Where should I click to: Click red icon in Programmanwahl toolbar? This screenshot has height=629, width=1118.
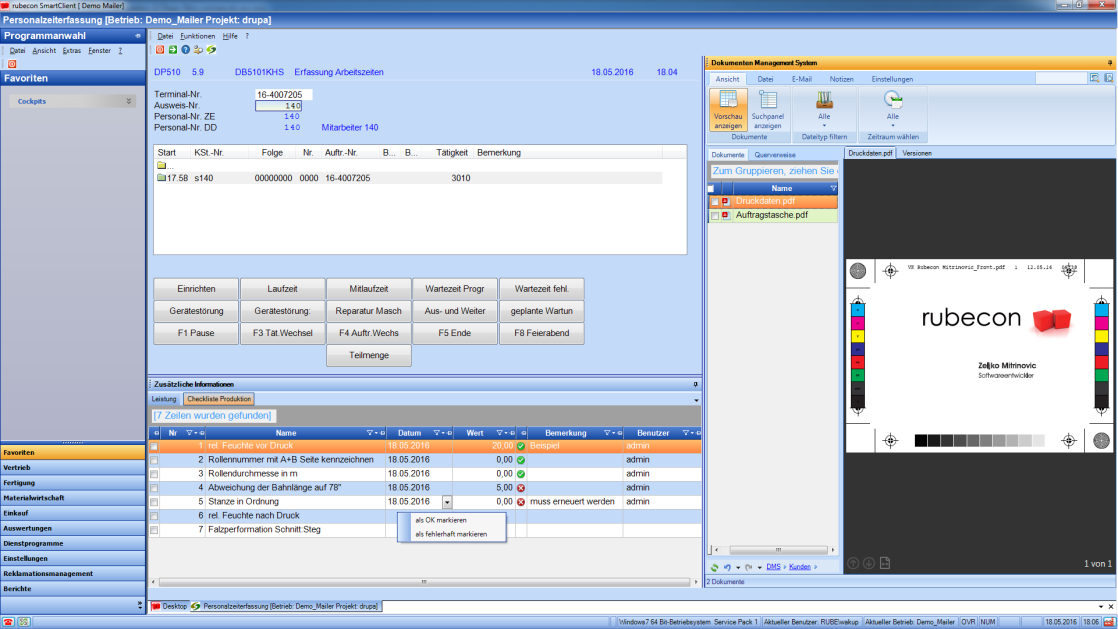coord(12,64)
